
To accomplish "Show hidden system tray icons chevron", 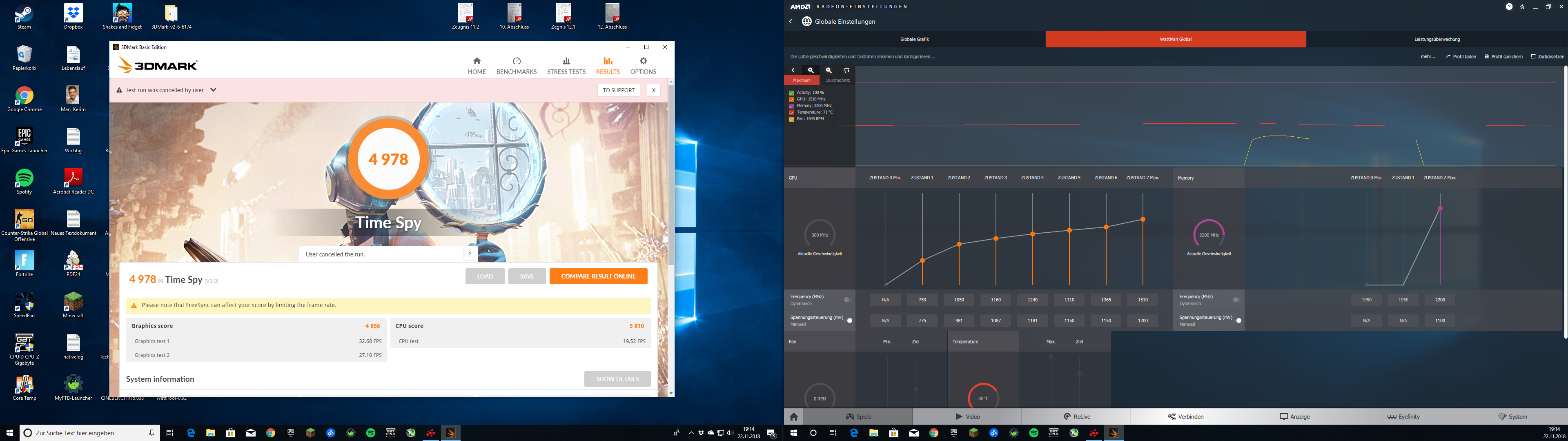I will pos(691,433).
